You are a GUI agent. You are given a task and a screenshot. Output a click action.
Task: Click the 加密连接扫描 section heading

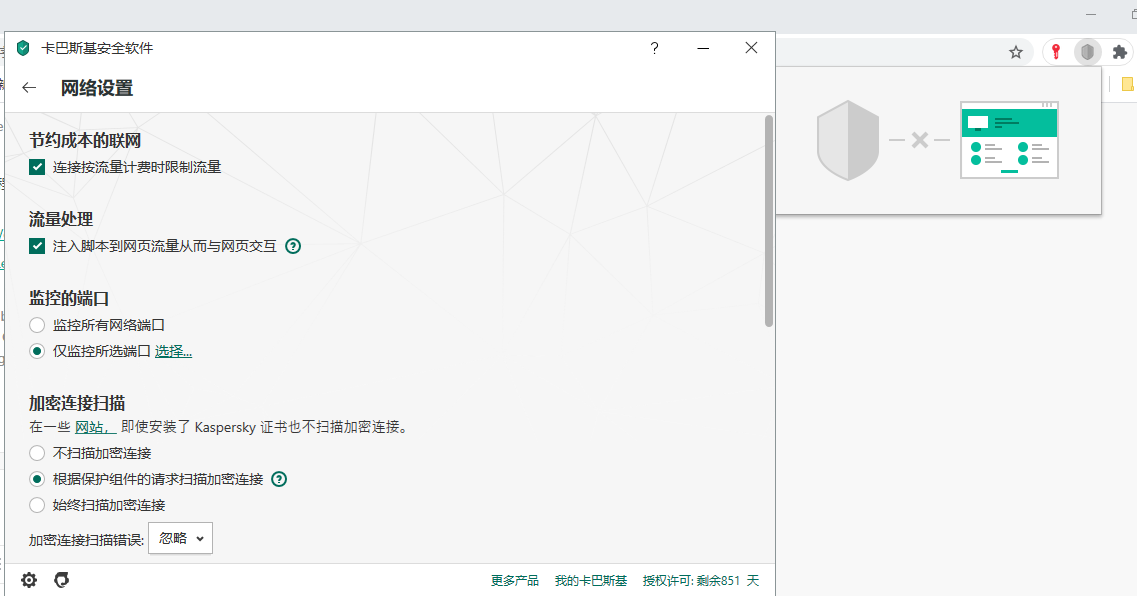click(x=77, y=403)
